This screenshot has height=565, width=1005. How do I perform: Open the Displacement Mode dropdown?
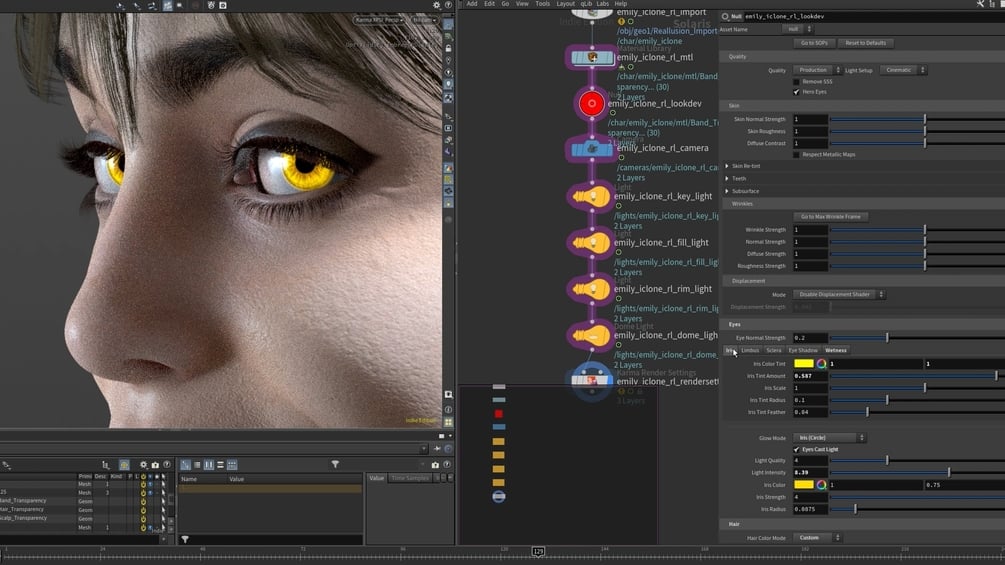pos(838,295)
